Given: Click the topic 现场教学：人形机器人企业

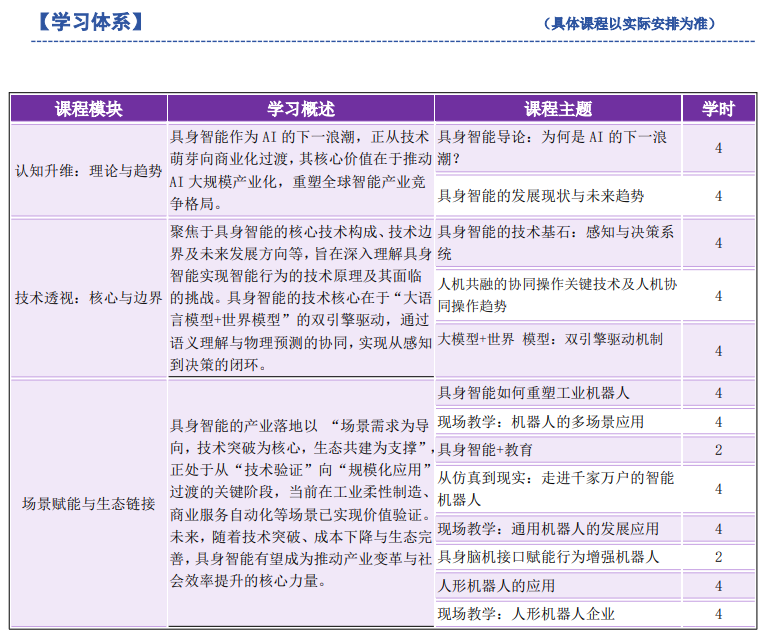Looking at the screenshot, I should coord(526,613).
